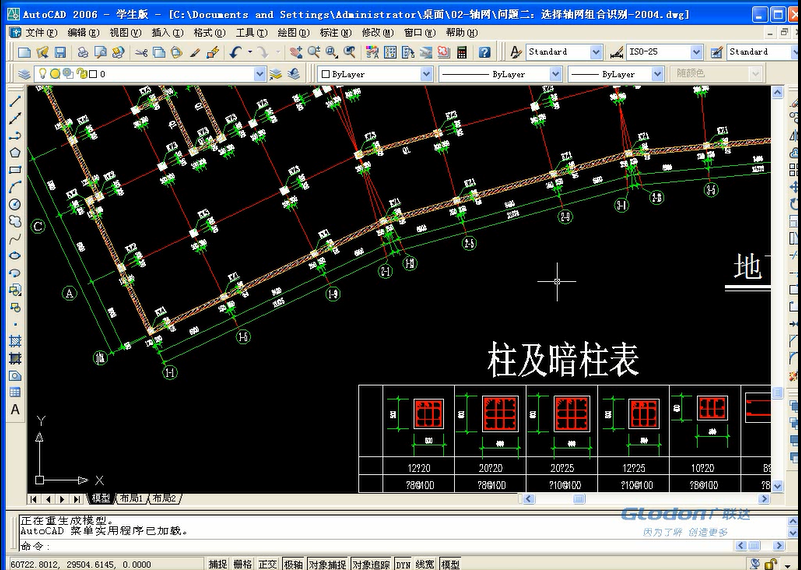Choose the Rectangle draw tool

pyautogui.click(x=15, y=169)
